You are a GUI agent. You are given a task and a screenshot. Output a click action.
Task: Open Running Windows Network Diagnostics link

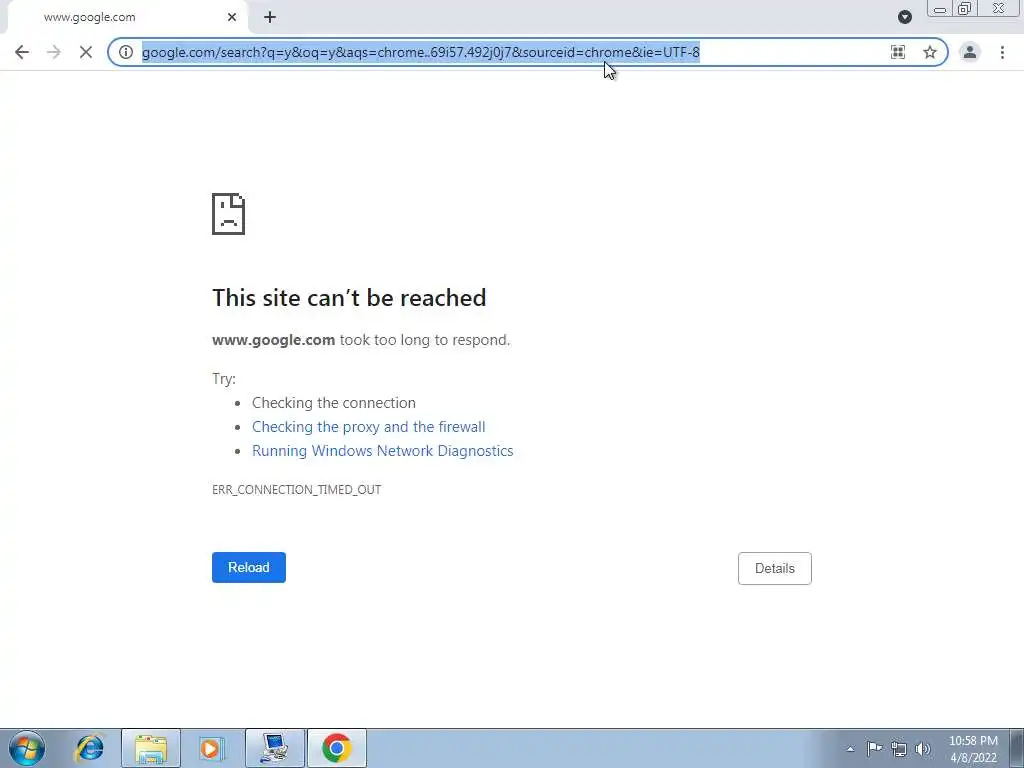click(383, 451)
